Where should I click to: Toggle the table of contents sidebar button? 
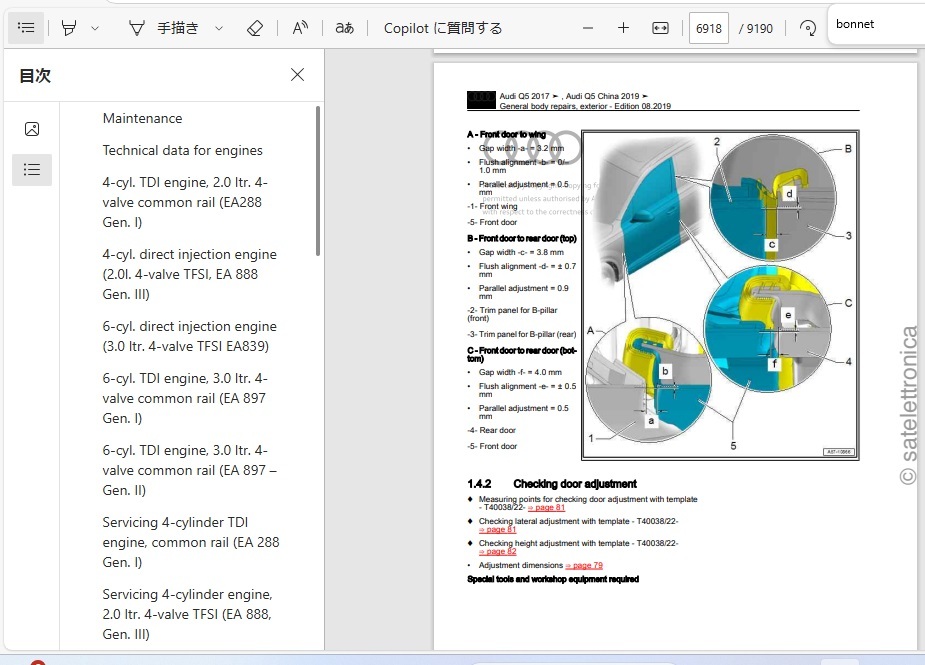coord(26,28)
